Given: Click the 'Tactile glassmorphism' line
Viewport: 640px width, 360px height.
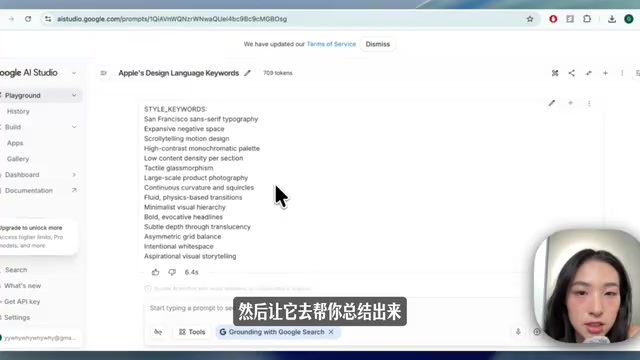Looking at the screenshot, I should point(178,168).
